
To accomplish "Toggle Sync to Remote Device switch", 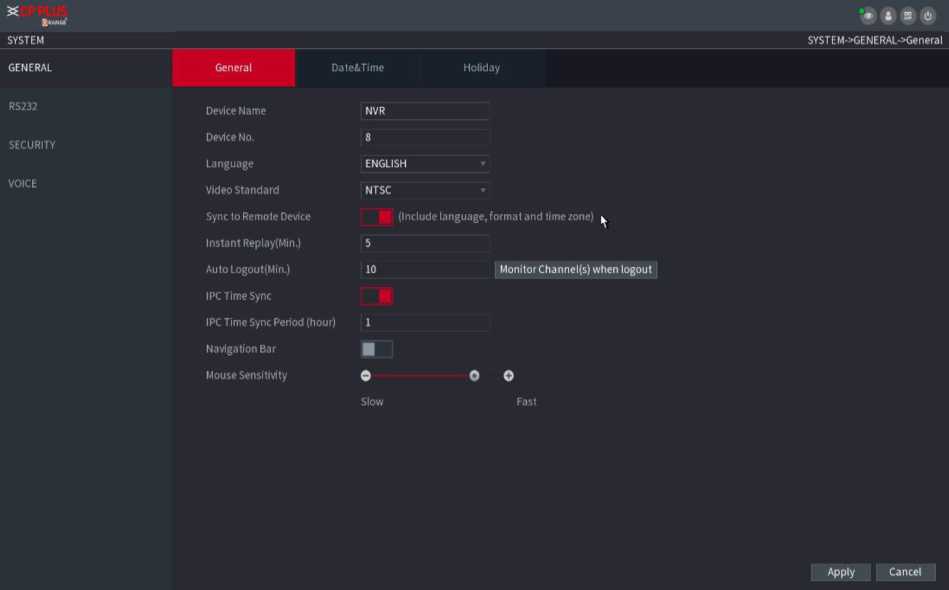I will point(377,217).
